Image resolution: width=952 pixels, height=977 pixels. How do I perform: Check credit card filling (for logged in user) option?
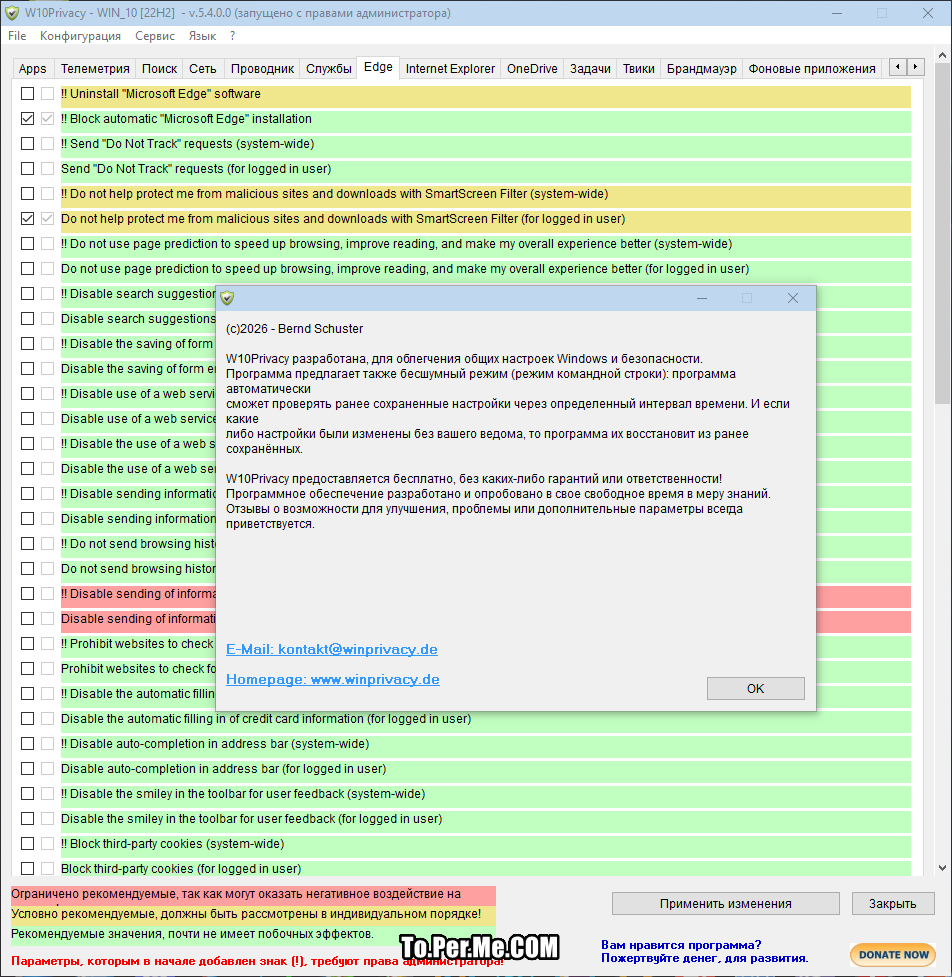click(x=27, y=718)
